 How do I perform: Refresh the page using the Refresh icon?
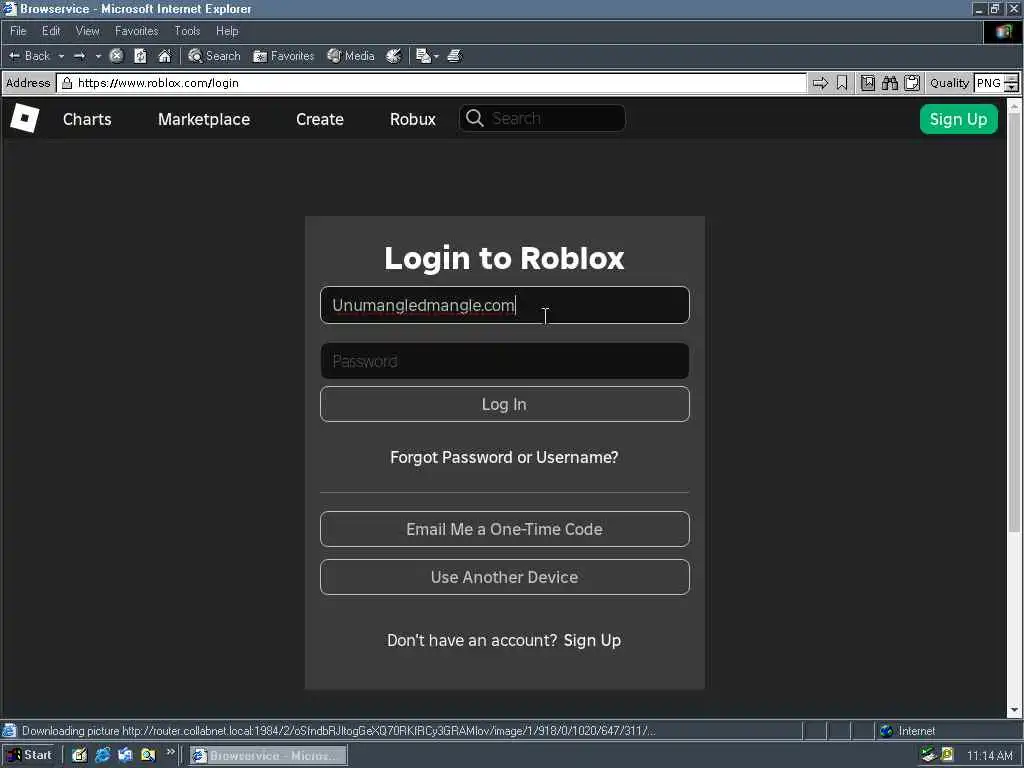140,56
